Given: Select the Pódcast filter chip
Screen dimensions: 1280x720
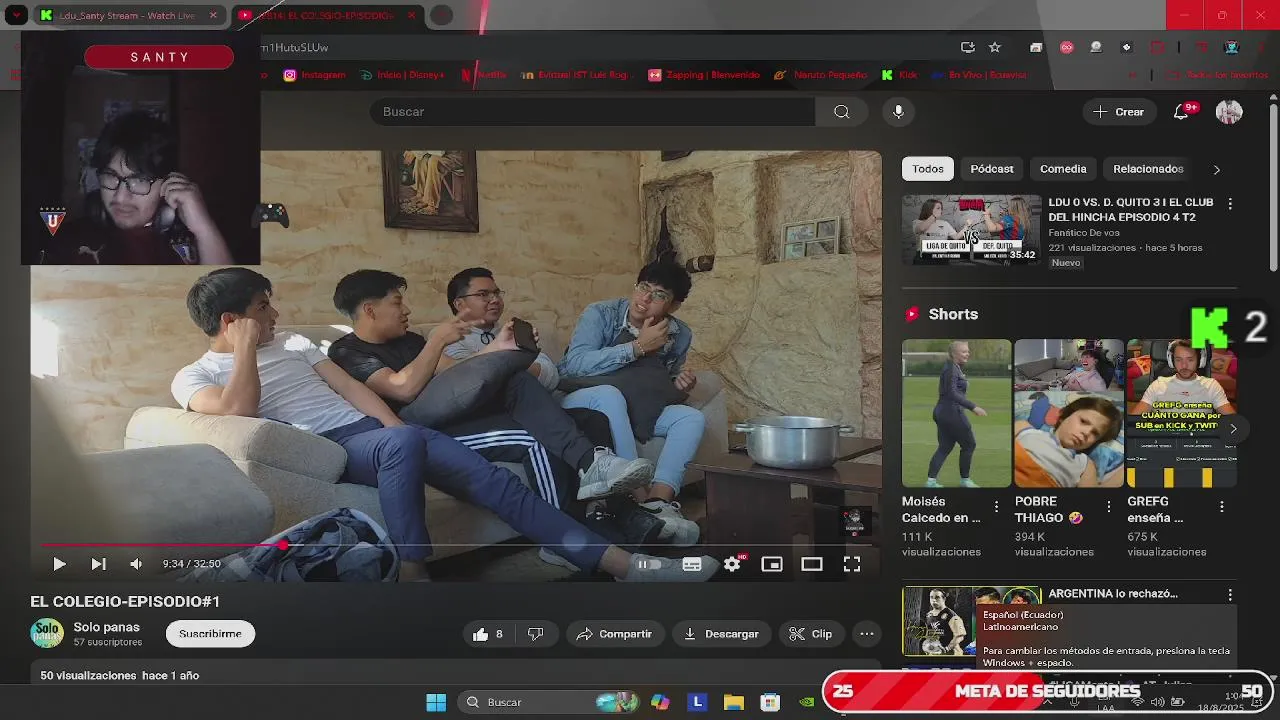Looking at the screenshot, I should pyautogui.click(x=992, y=169).
